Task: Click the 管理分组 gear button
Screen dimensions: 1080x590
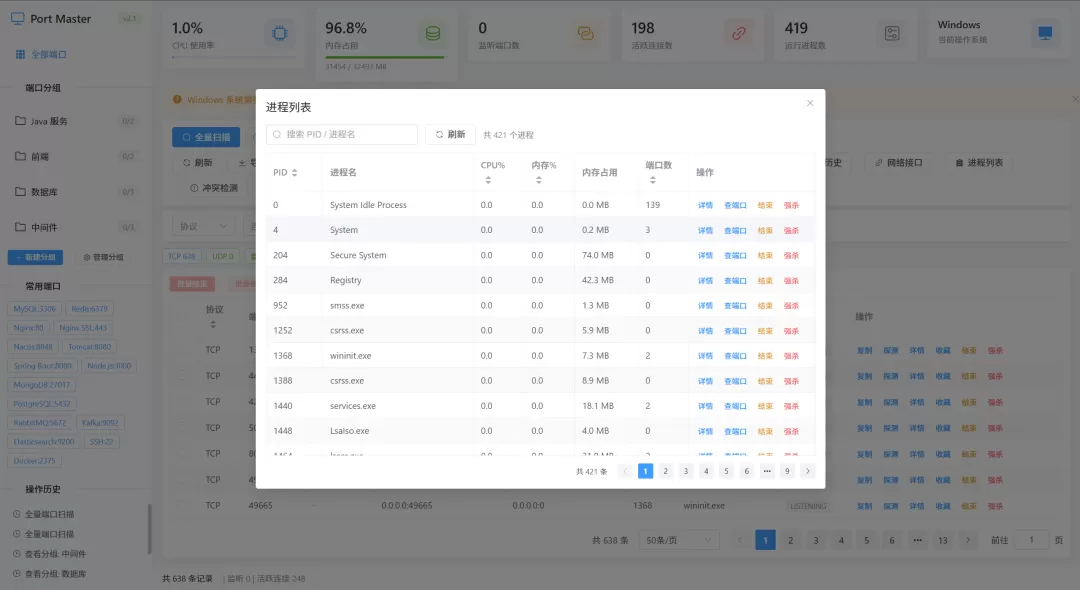Action: pos(103,257)
